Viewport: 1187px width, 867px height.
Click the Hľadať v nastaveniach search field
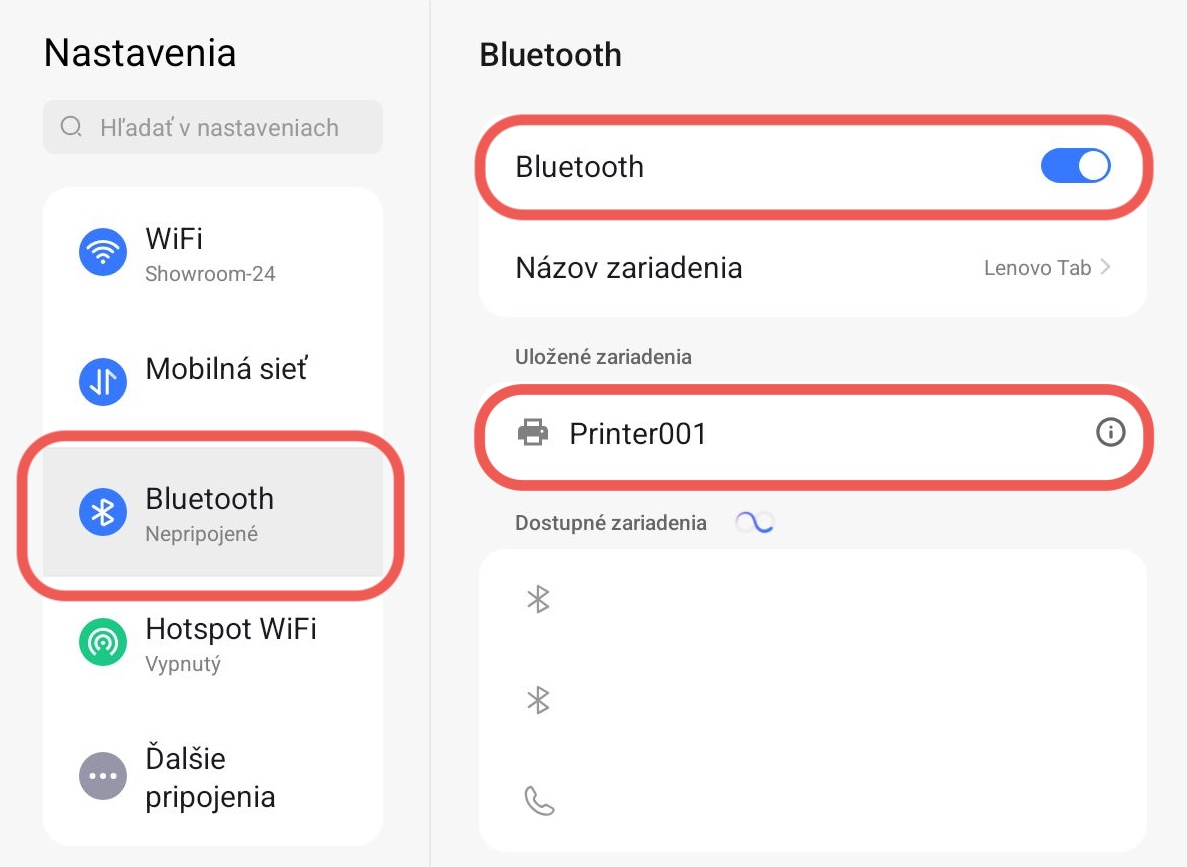220,128
